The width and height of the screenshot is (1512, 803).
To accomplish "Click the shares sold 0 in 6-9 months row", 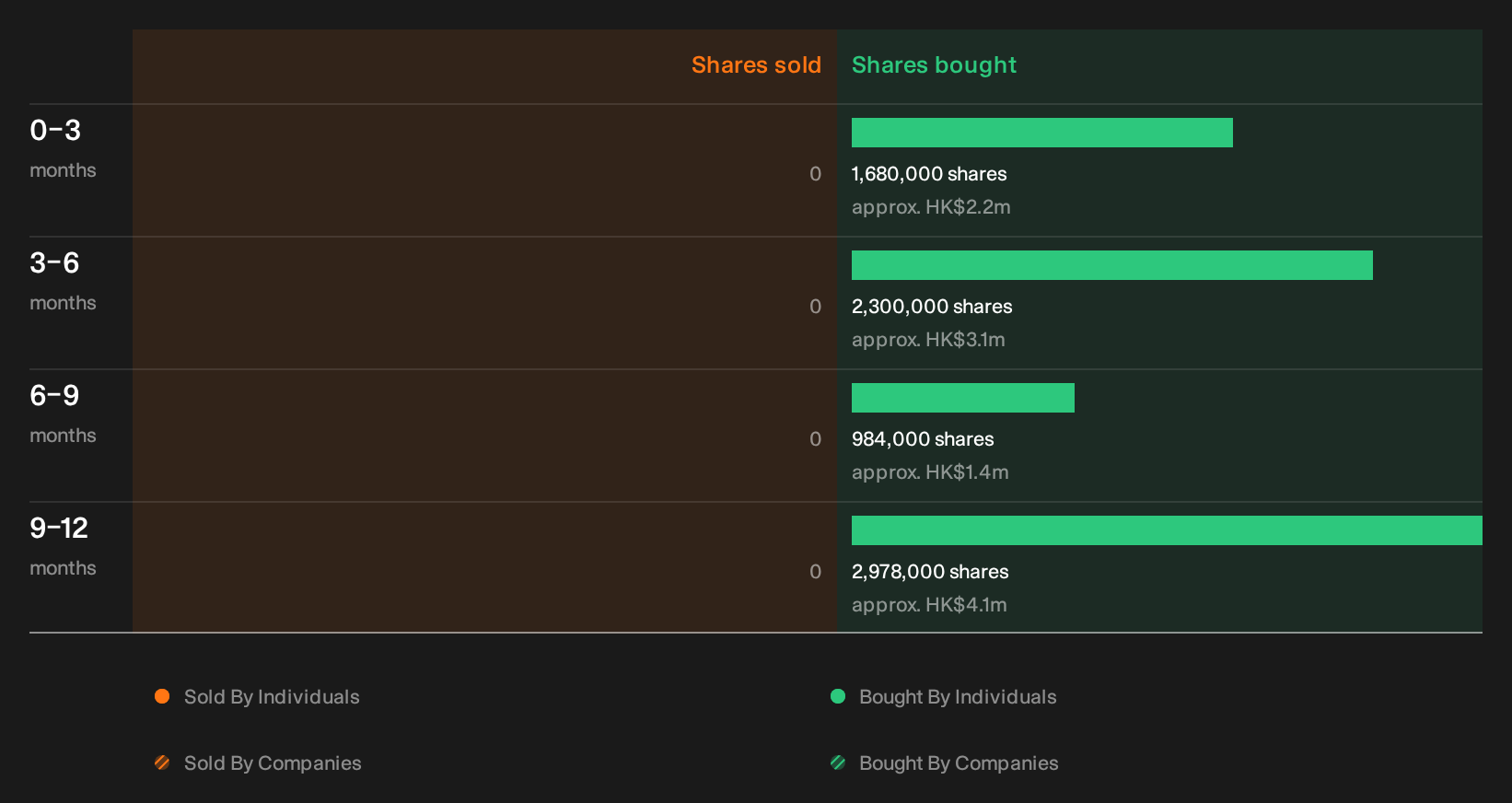I will 815,439.
